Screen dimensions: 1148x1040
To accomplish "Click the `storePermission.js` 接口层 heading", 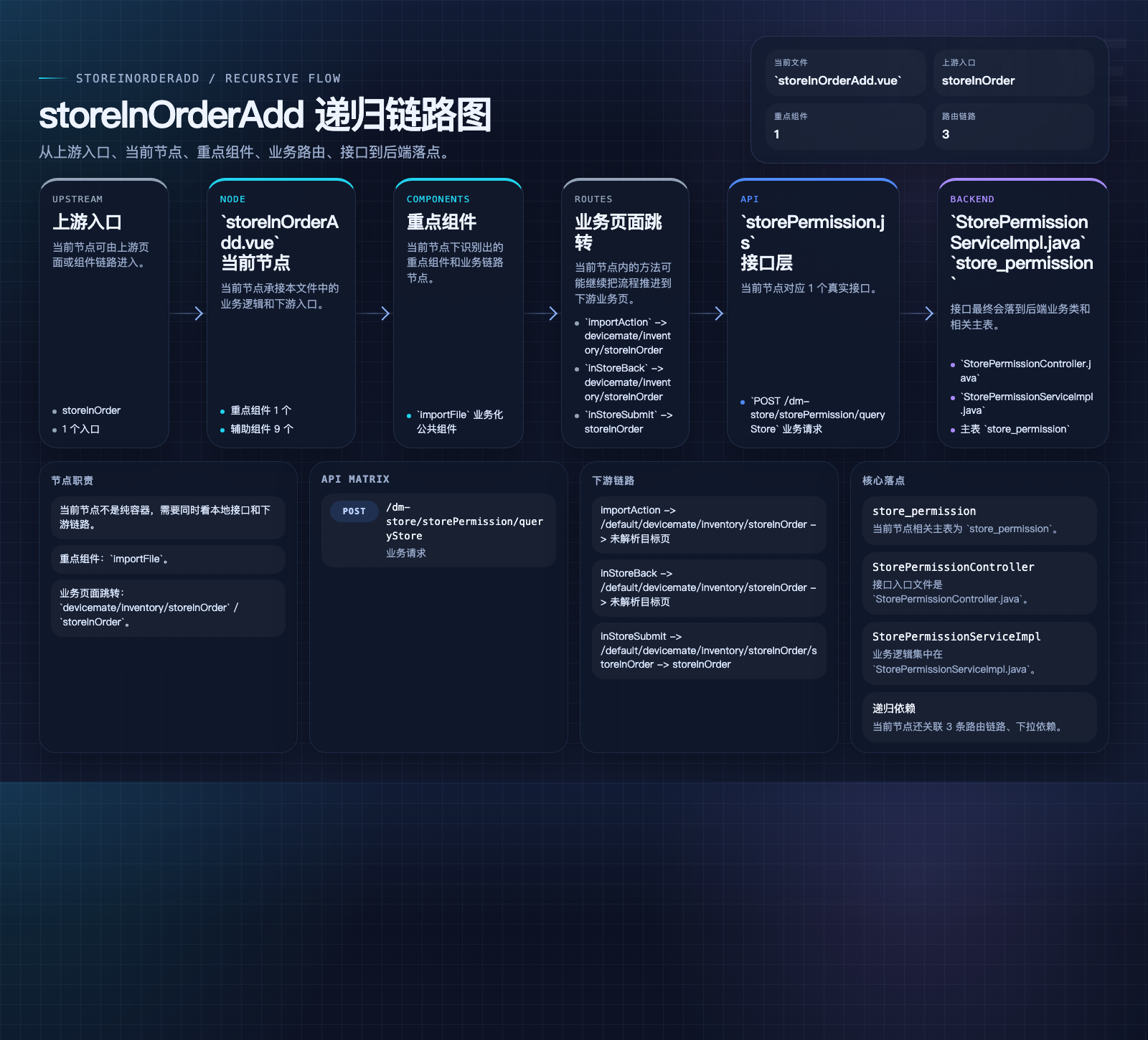I will point(813,242).
